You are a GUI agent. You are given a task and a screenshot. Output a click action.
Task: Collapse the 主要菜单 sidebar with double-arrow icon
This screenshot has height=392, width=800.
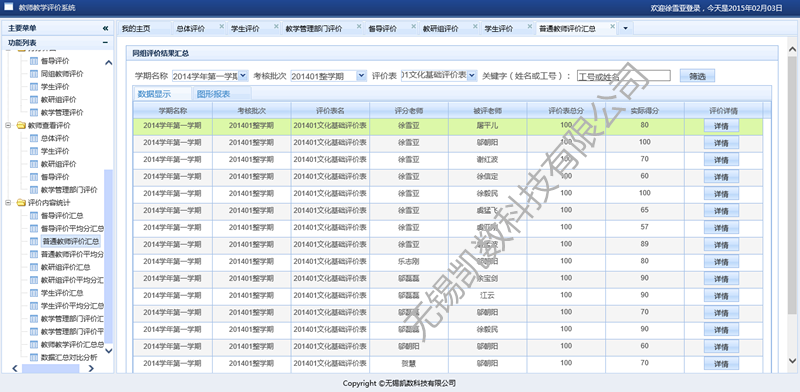tap(105, 28)
